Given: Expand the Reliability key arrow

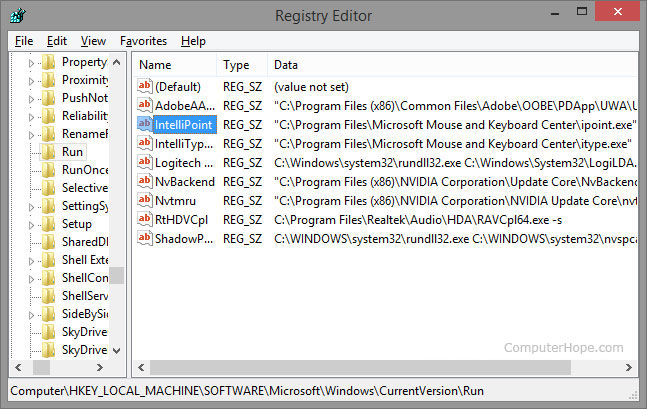Looking at the screenshot, I should pos(32,116).
